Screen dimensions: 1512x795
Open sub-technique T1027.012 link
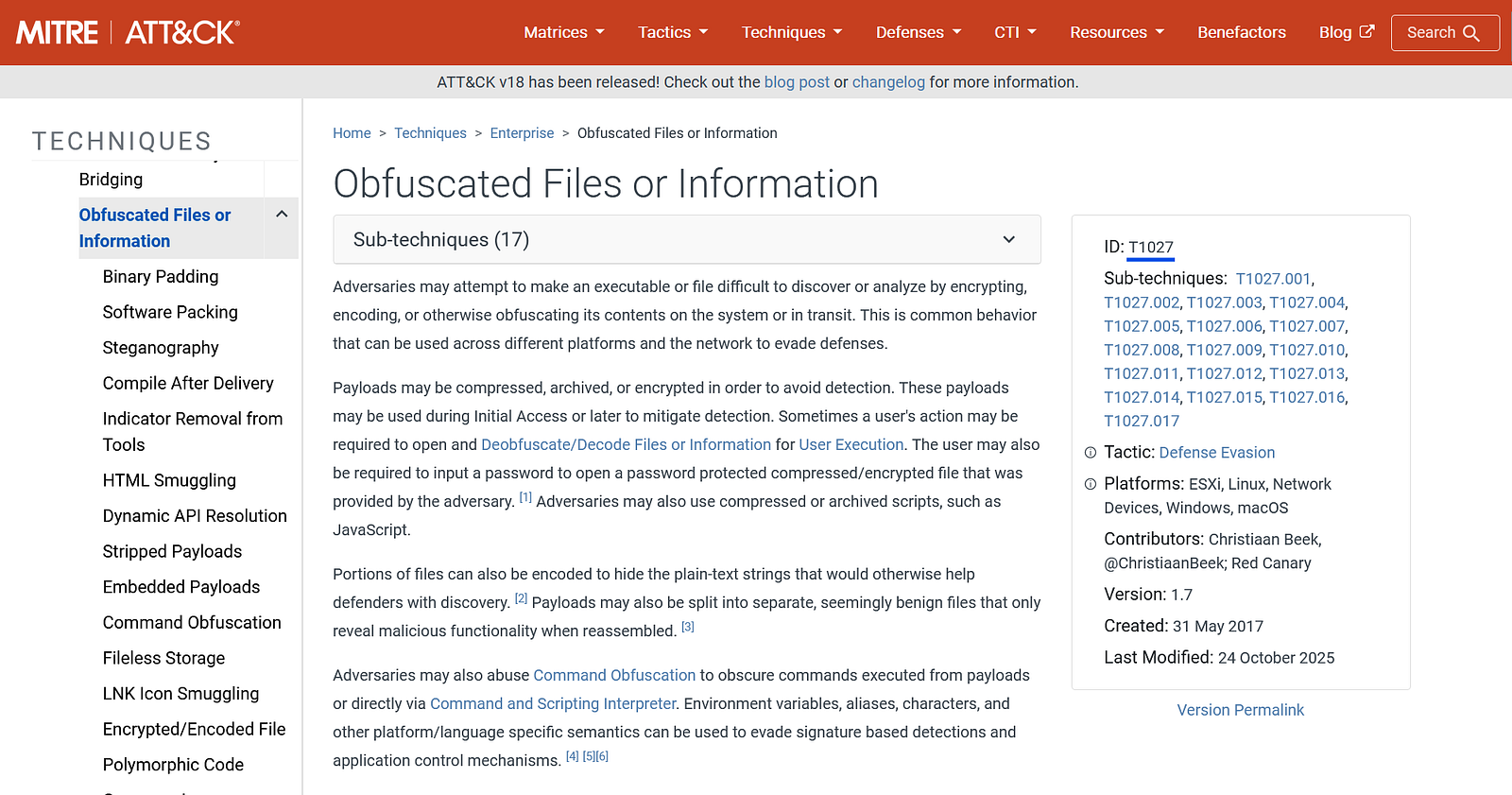point(1225,373)
